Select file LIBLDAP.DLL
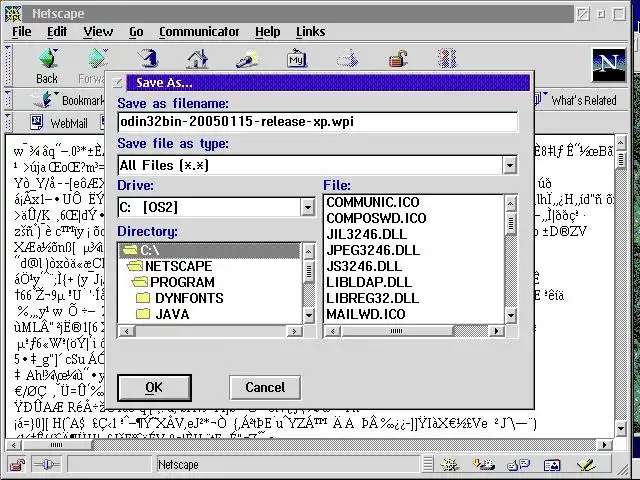The width and height of the screenshot is (640, 480). pos(369,282)
